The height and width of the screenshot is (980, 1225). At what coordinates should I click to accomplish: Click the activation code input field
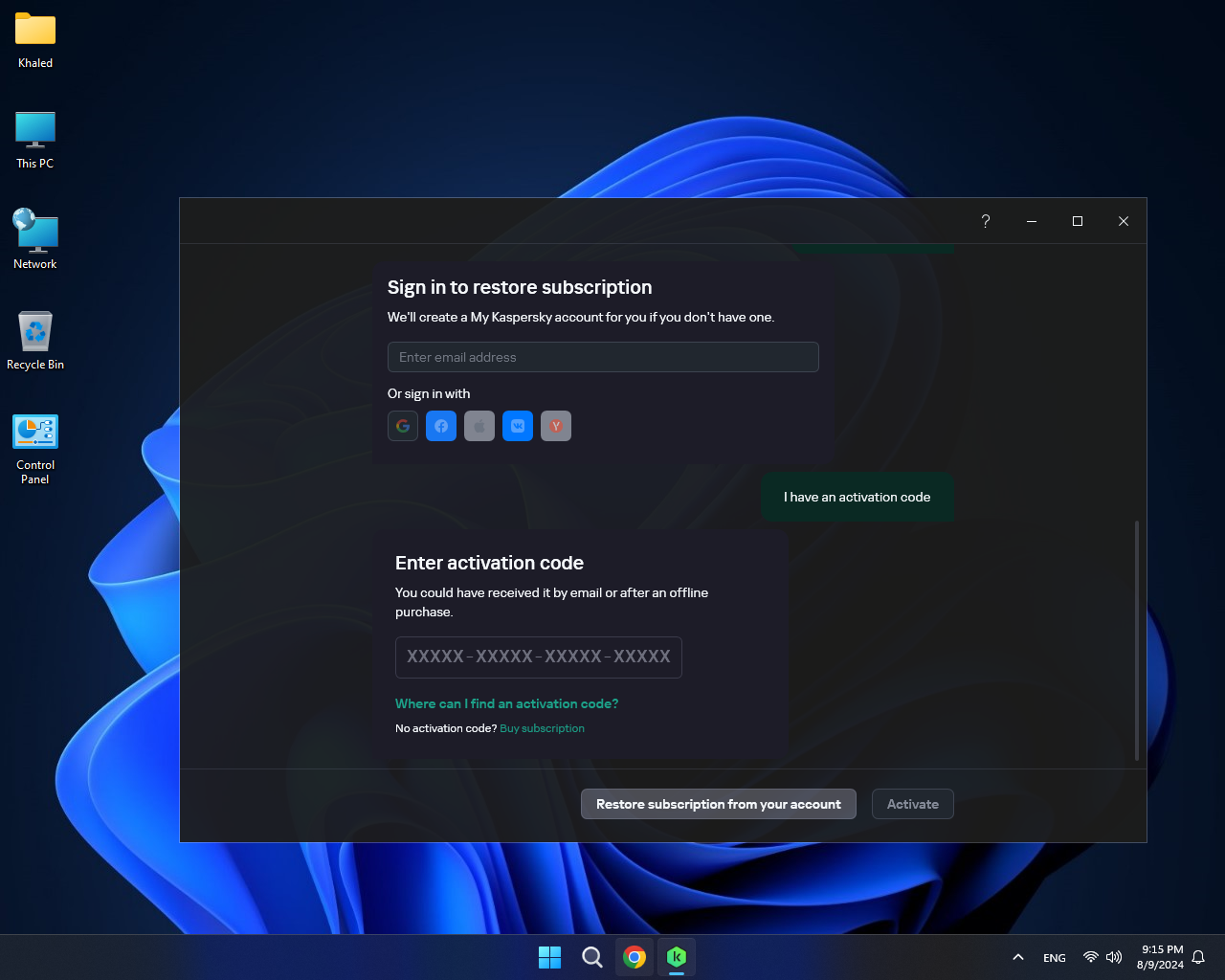click(539, 657)
